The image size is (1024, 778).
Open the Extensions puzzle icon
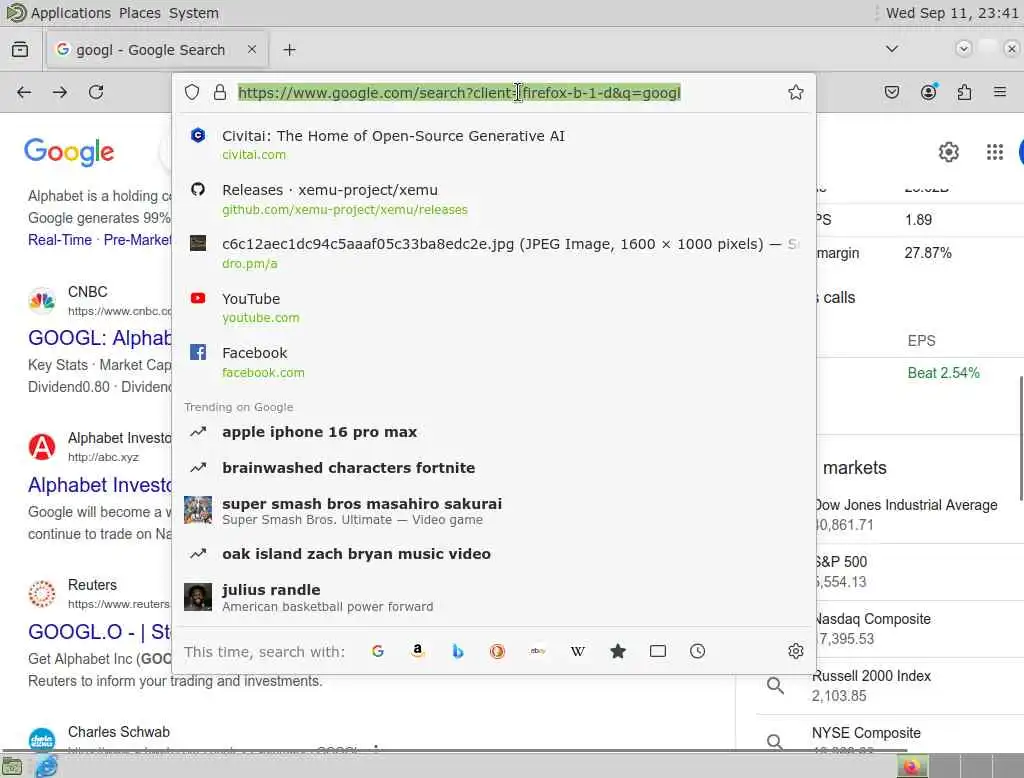click(x=964, y=92)
